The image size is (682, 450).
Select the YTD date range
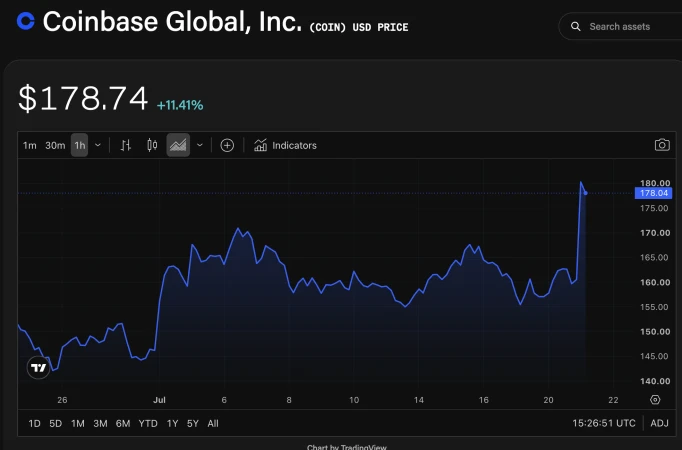click(x=148, y=423)
